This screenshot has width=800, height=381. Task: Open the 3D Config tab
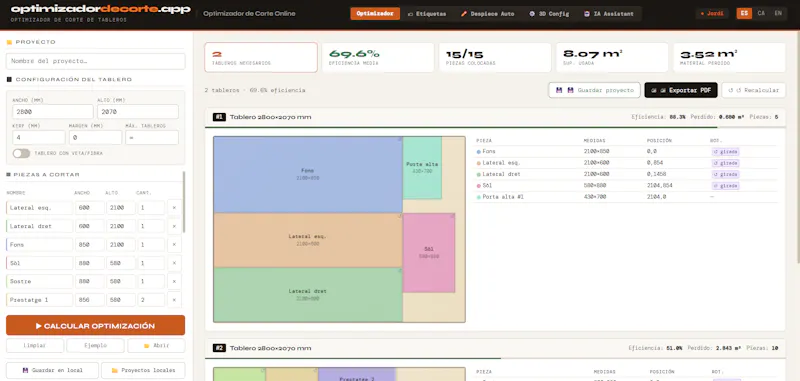point(549,14)
